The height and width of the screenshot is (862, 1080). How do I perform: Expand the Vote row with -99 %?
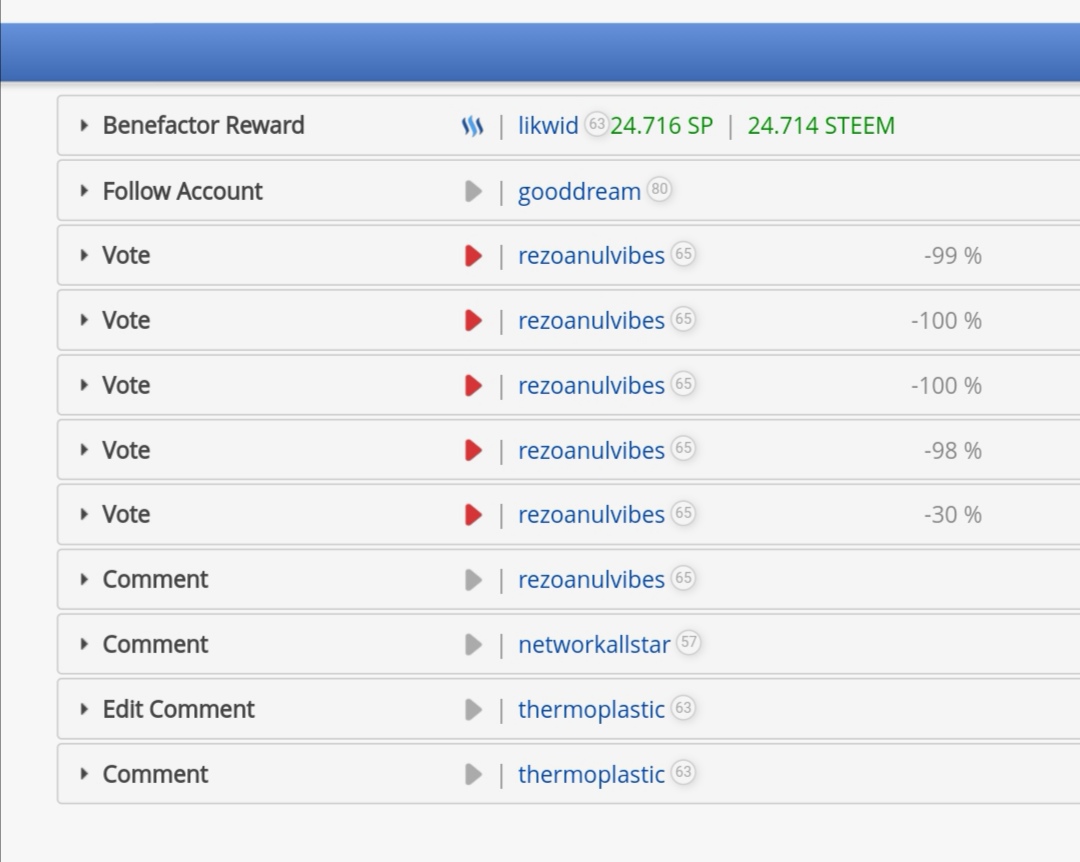pos(84,256)
